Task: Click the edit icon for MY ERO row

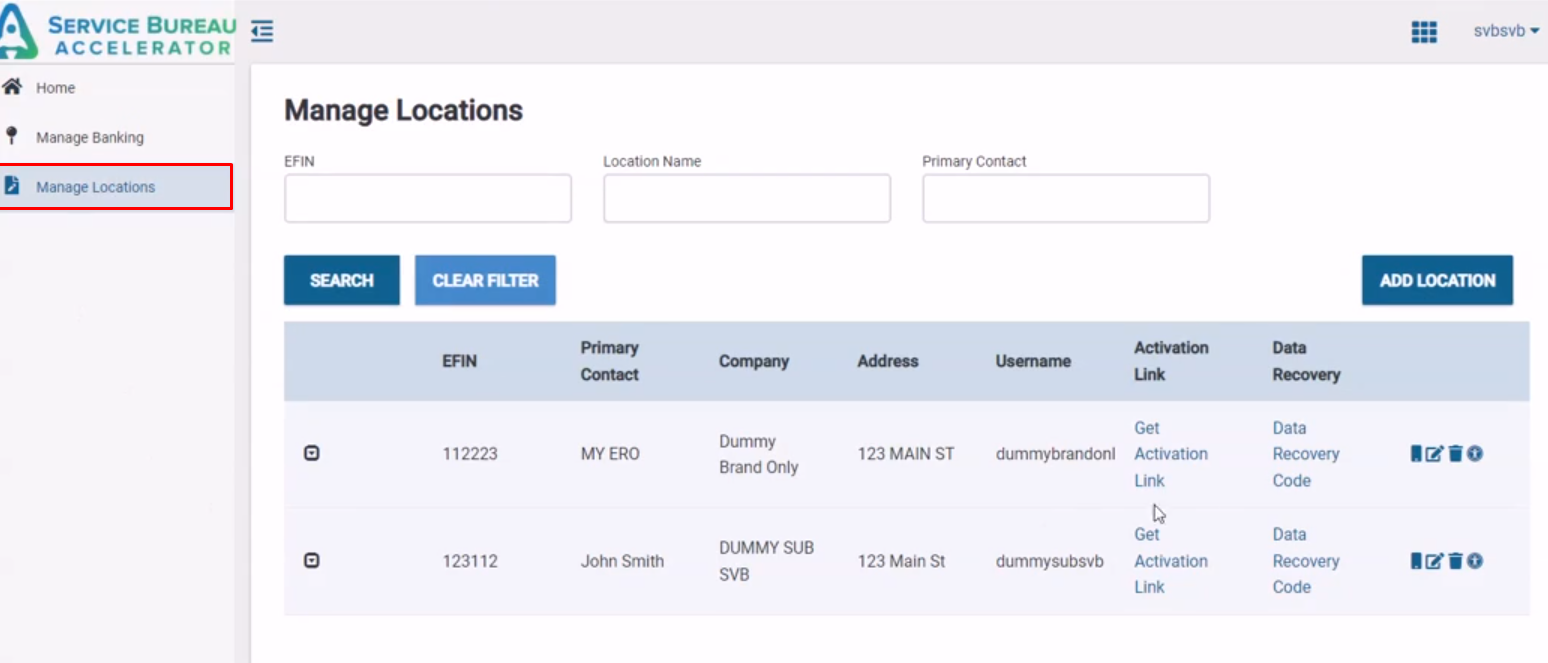Action: click(1434, 454)
